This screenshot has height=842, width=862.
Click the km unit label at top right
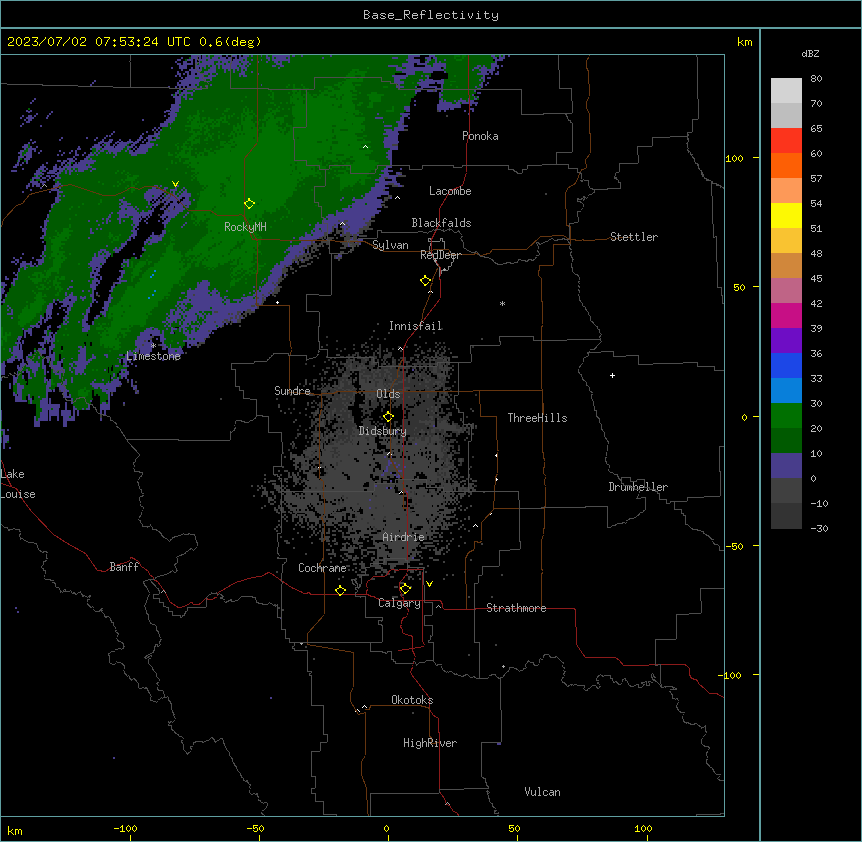point(744,42)
